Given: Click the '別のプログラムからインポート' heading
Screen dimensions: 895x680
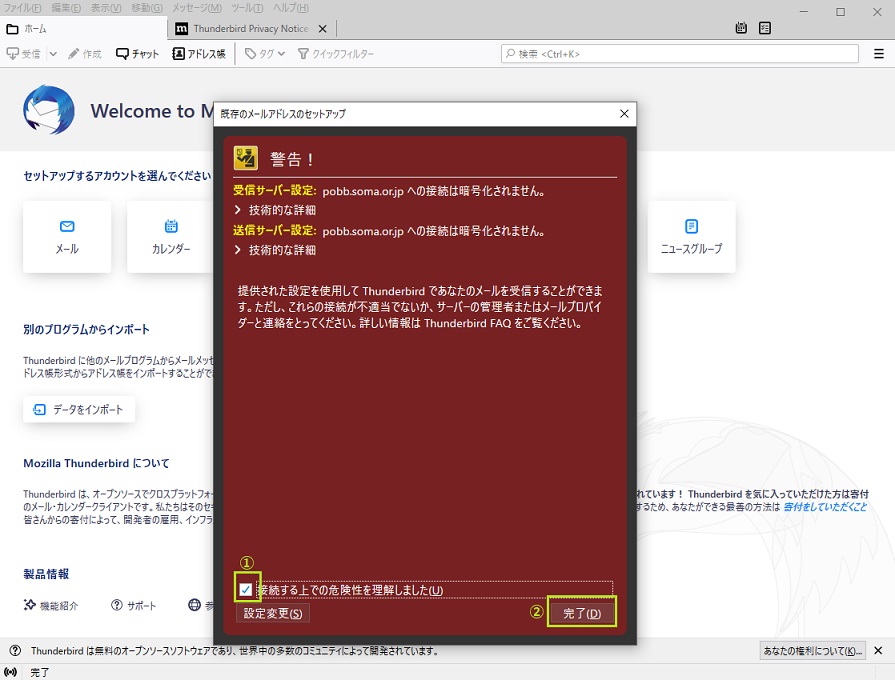Looking at the screenshot, I should (86, 329).
